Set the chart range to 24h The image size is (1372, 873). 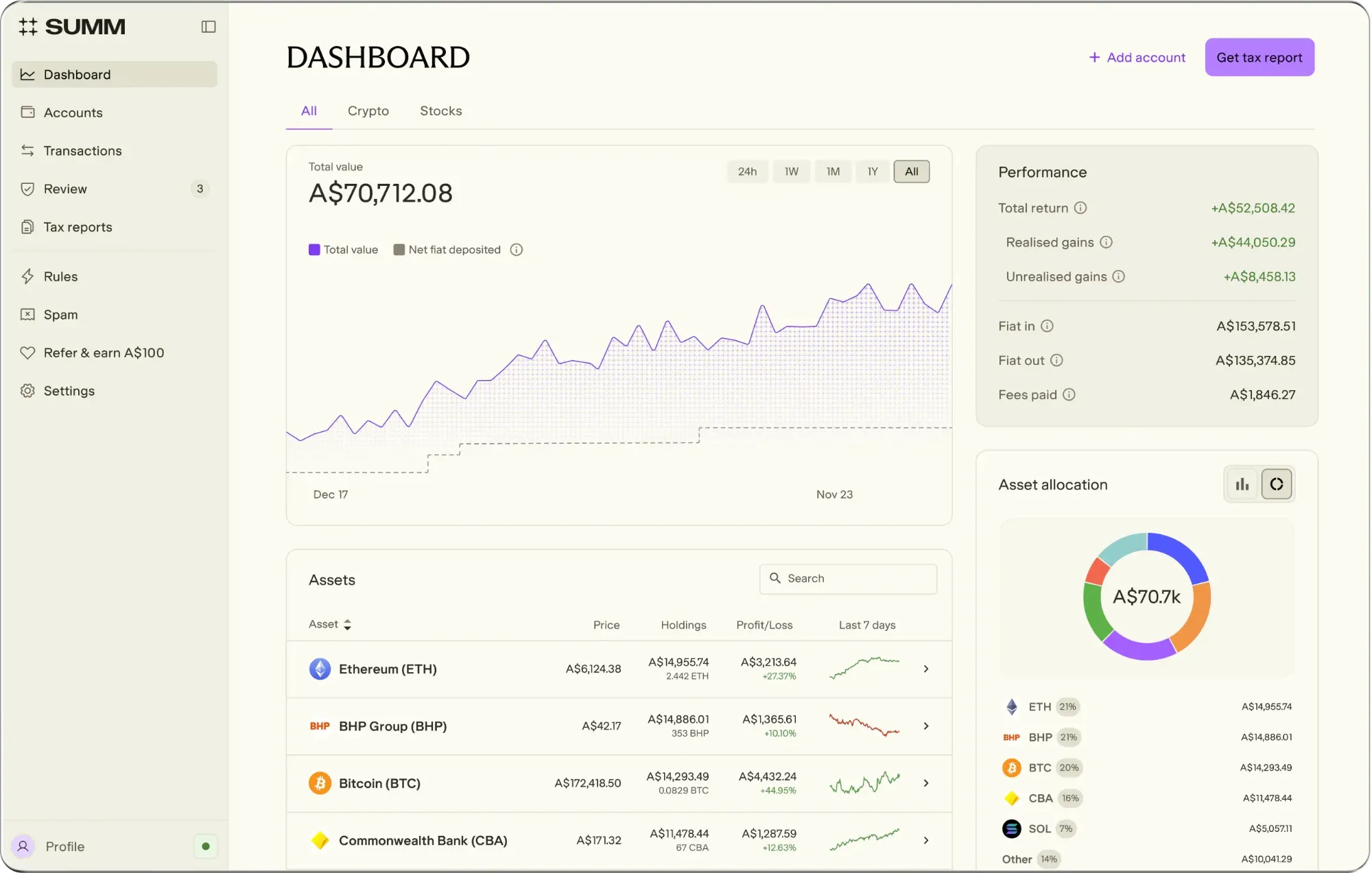[747, 171]
